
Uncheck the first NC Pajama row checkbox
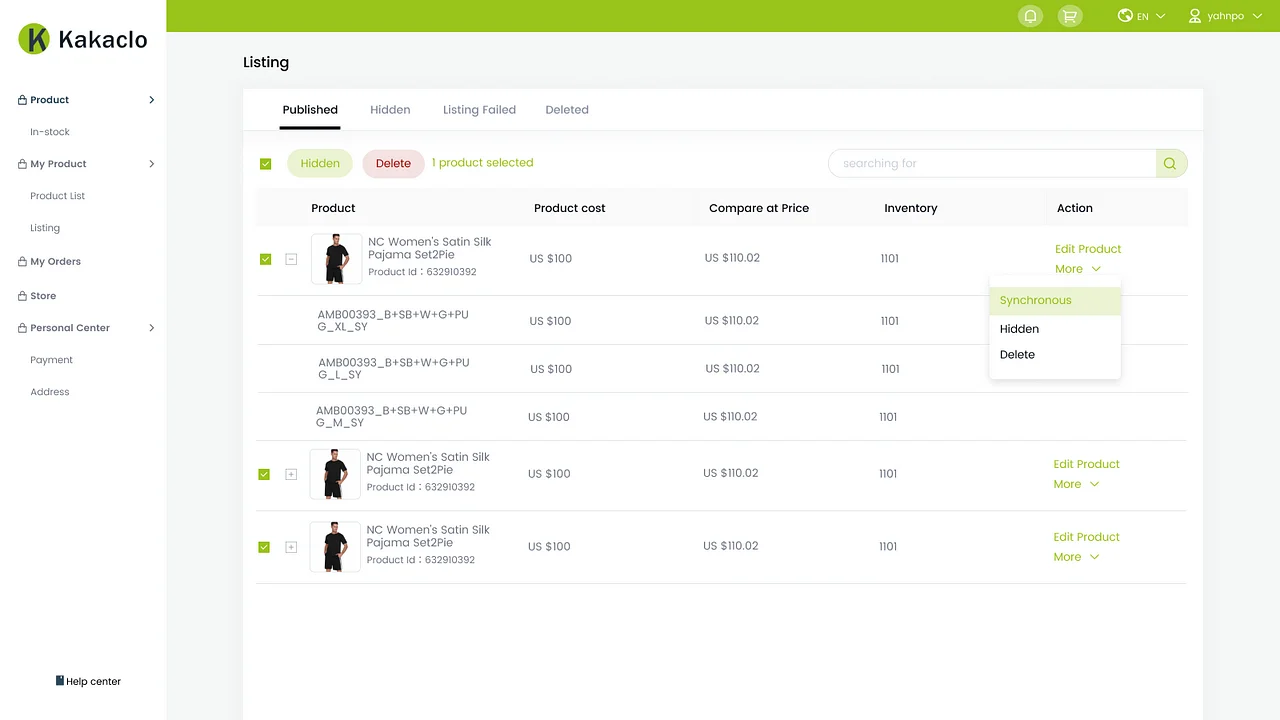265,259
